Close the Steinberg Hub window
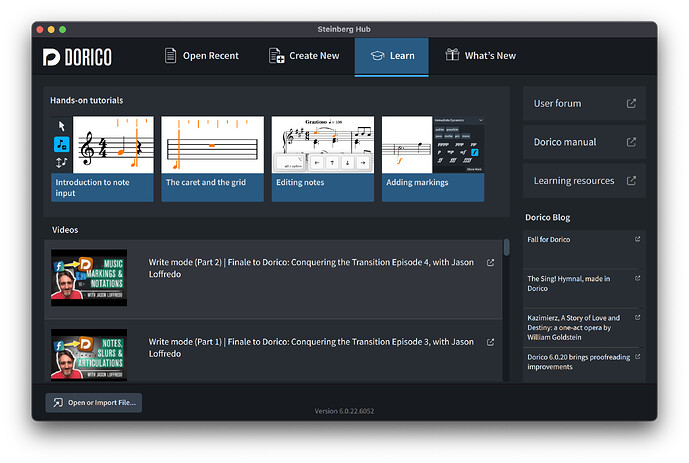This screenshot has width=689, height=463. [x=40, y=29]
